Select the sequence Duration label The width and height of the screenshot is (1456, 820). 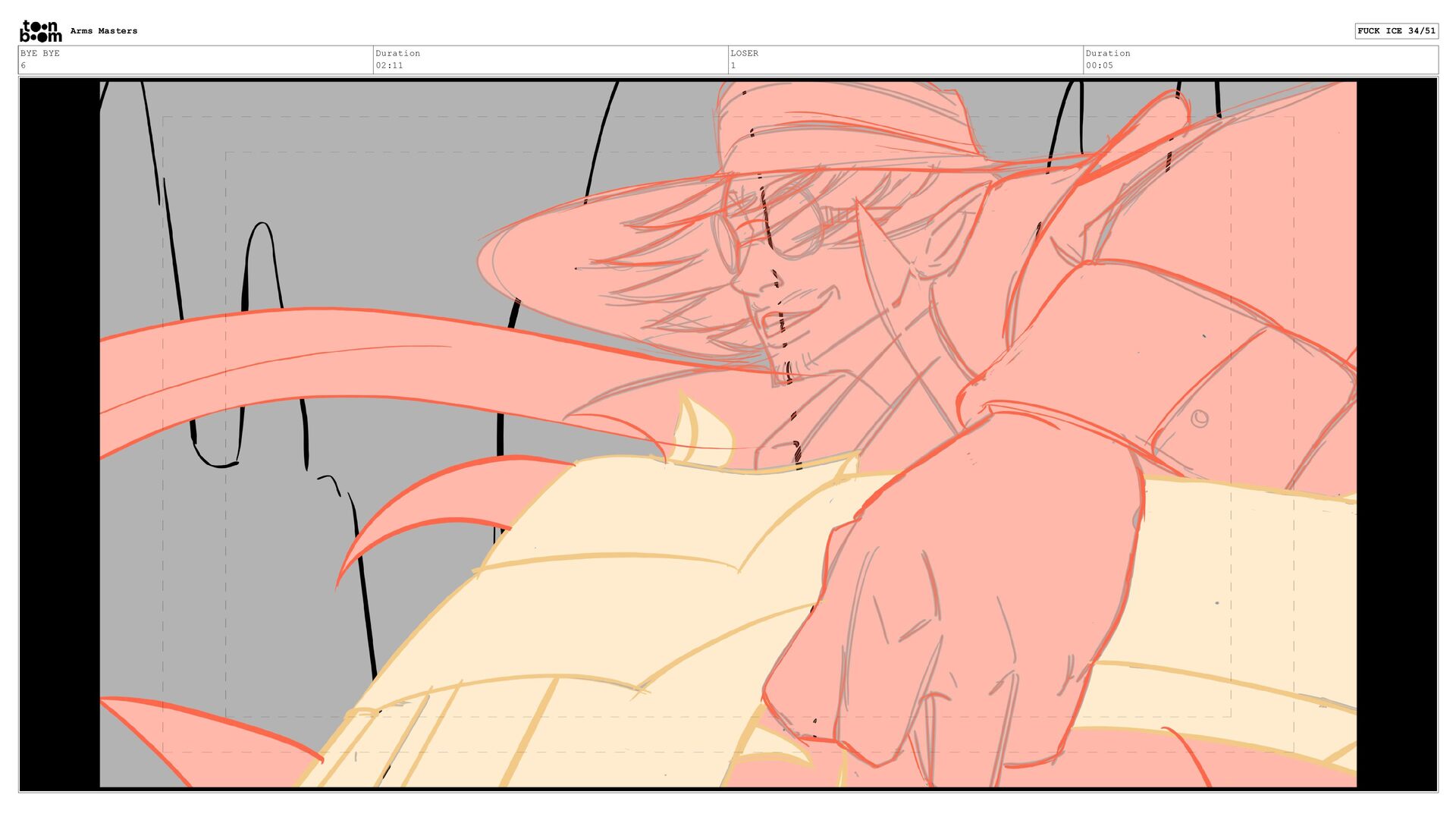click(x=397, y=53)
